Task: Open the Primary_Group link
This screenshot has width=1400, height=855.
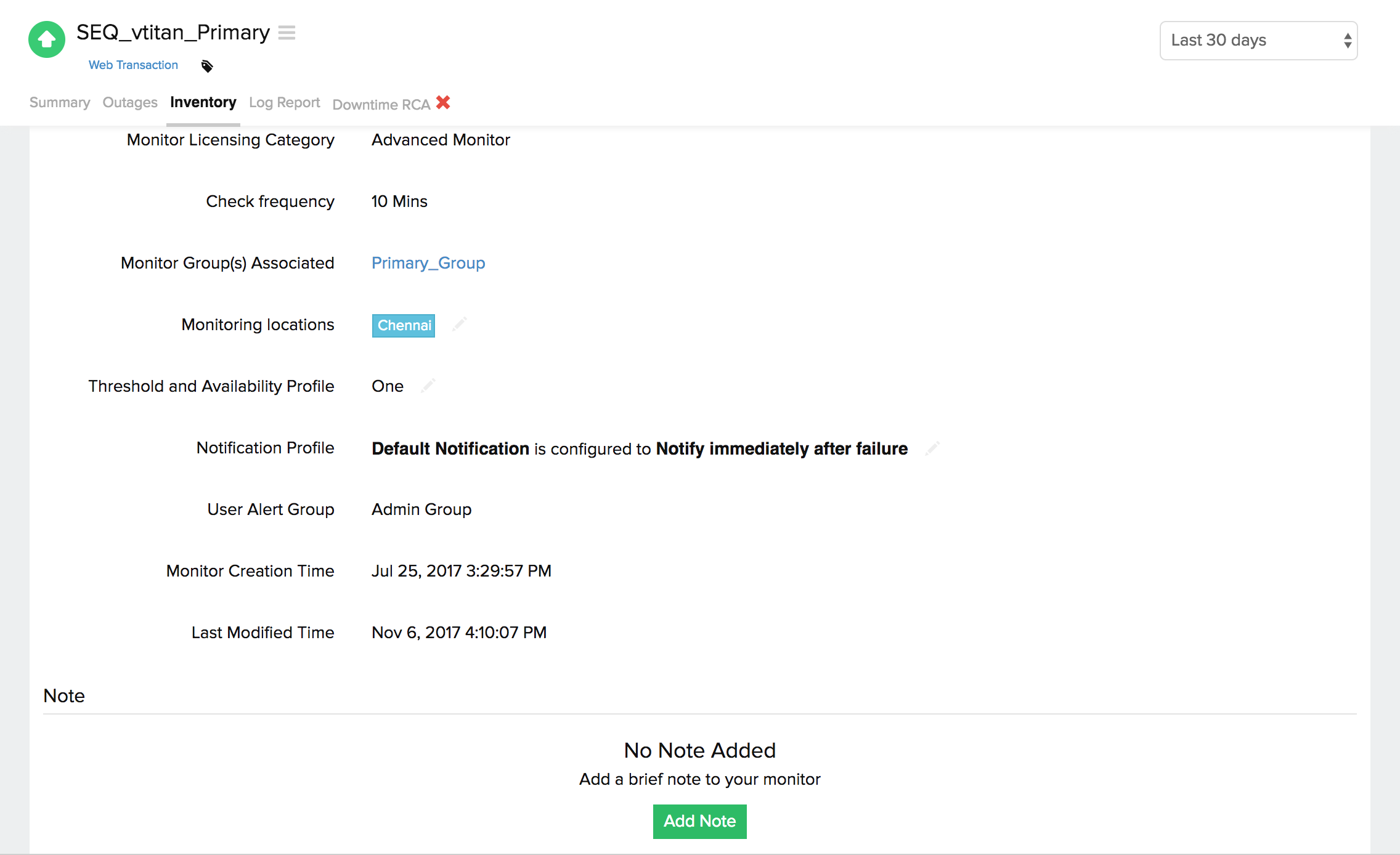Action: [428, 263]
